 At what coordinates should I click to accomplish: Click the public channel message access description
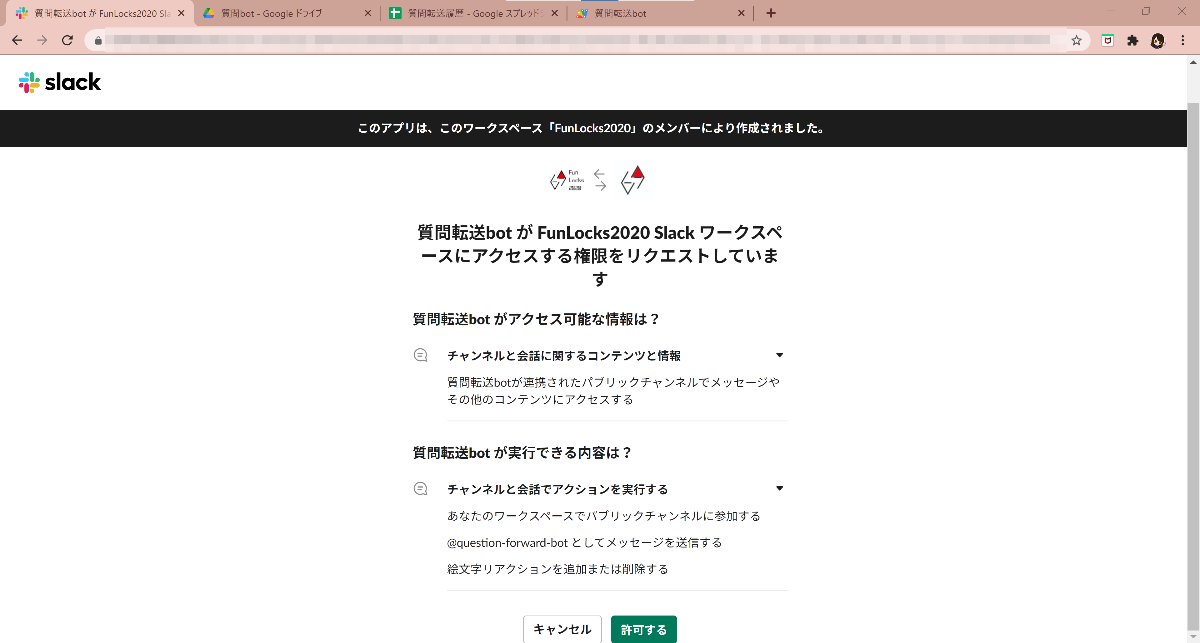[x=613, y=391]
